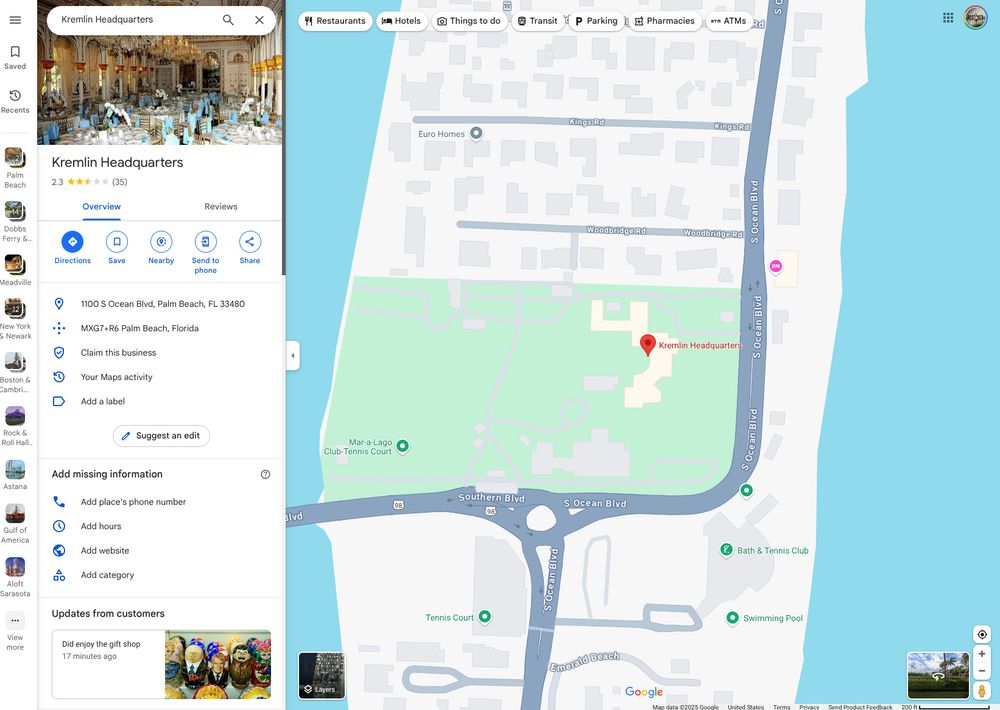The image size is (1000, 710).
Task: Switch to the Reviews tab
Action: tap(221, 207)
